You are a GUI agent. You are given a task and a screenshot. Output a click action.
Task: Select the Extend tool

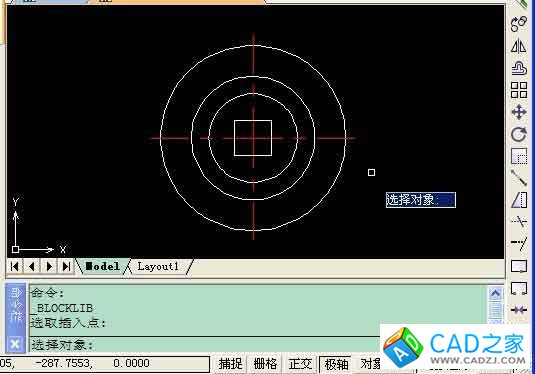[x=519, y=243]
